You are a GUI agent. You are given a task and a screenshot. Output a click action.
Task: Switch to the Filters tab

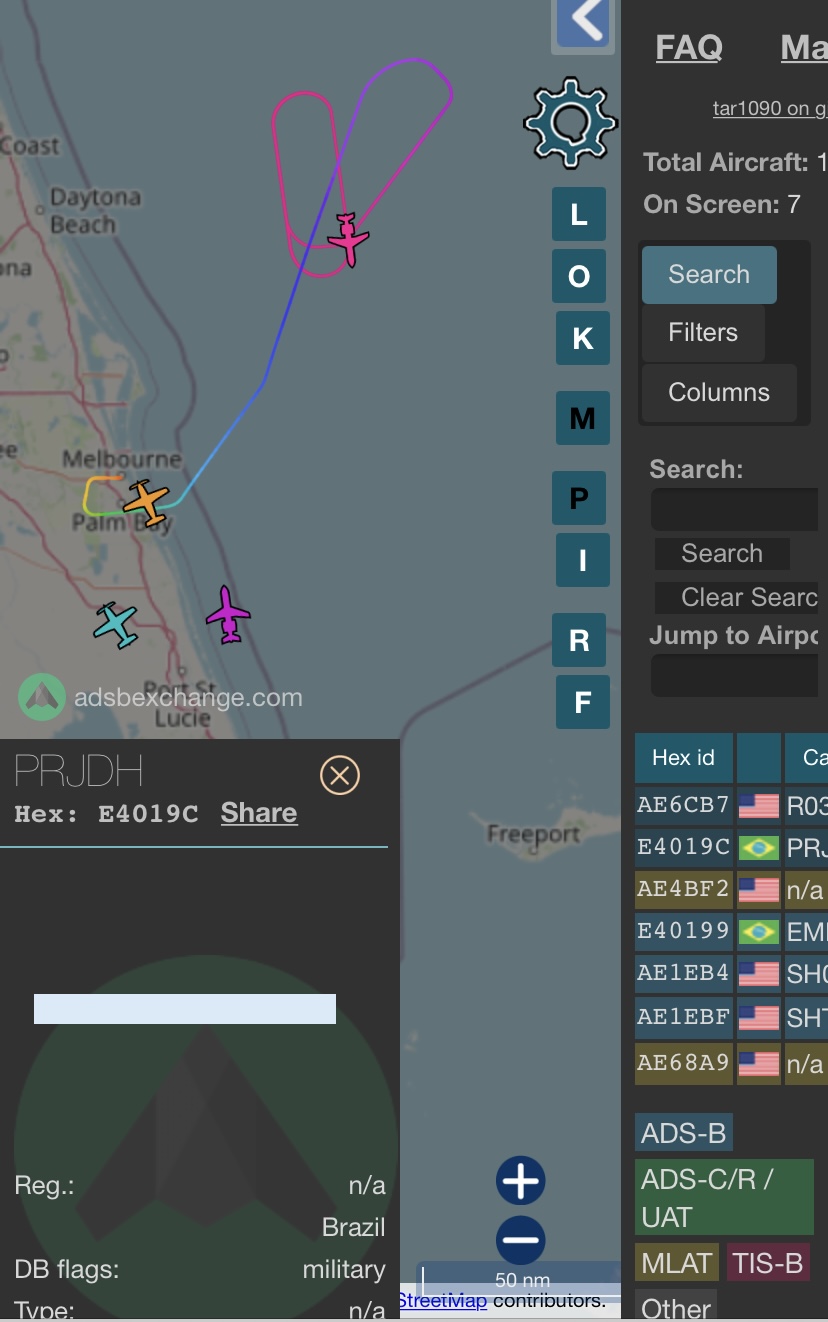click(x=703, y=333)
